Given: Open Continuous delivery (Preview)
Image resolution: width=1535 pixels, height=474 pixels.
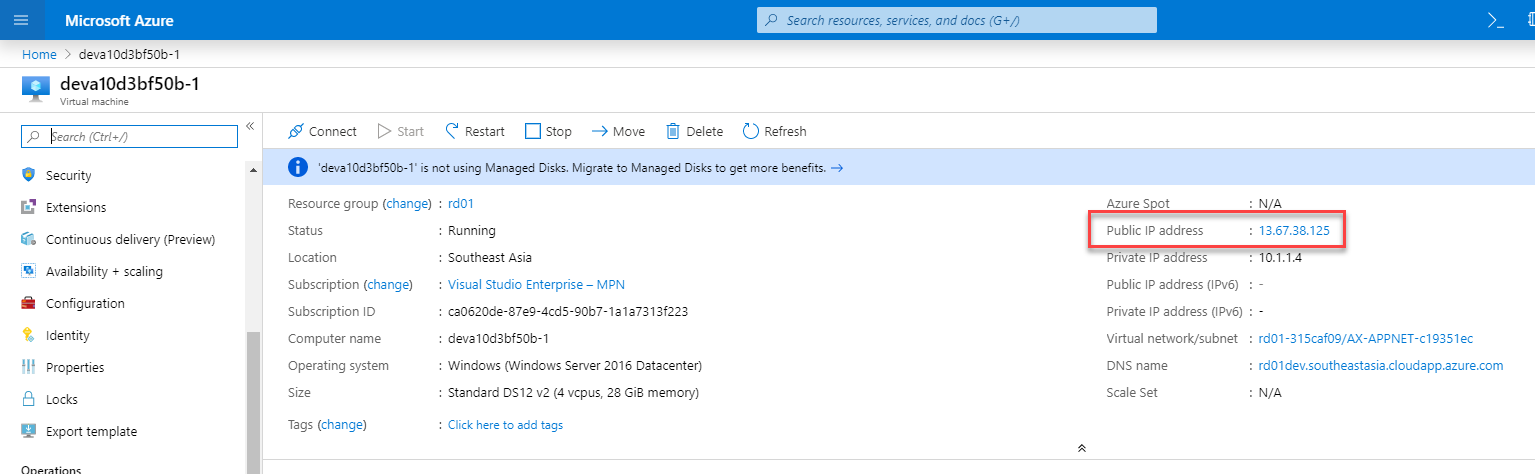Looking at the screenshot, I should click(x=130, y=239).
